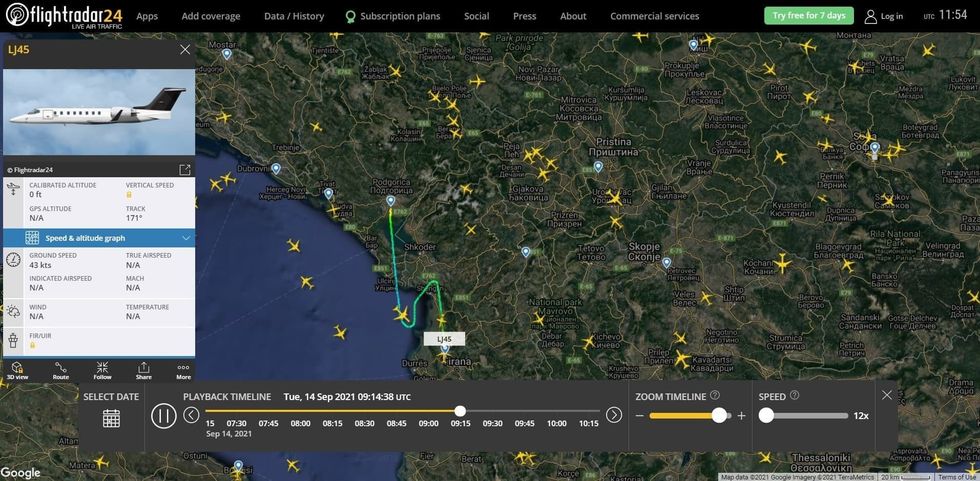Click the playback Speed slider handle
980x481 pixels.
coord(766,416)
